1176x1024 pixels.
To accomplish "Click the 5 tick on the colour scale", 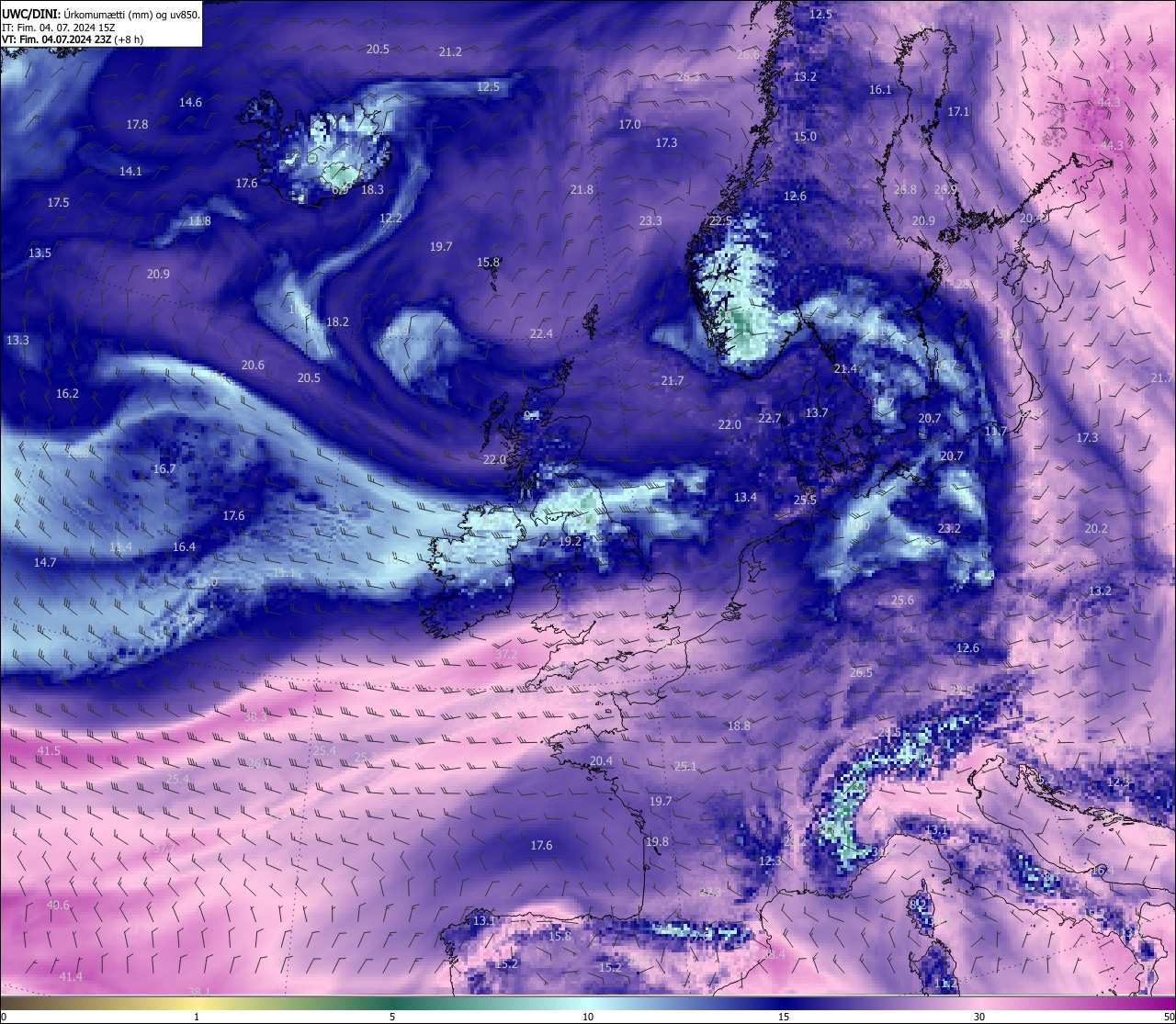I will [x=392, y=1017].
